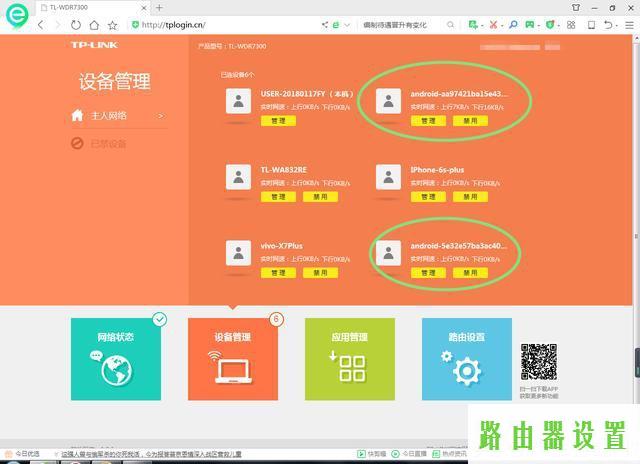This screenshot has width=640, height=464.
Task: Click 管理 for android-5e32e57ba3ac40 device
Action: click(x=428, y=273)
